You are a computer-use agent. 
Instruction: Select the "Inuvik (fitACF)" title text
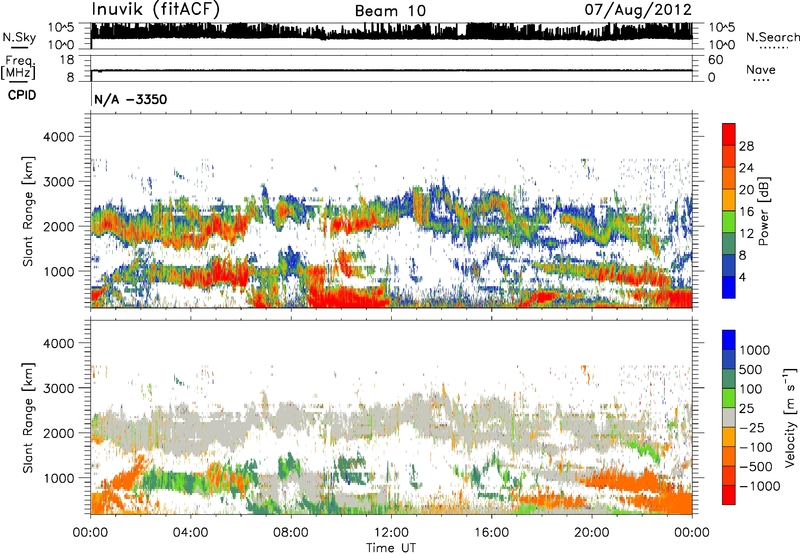click(x=155, y=9)
